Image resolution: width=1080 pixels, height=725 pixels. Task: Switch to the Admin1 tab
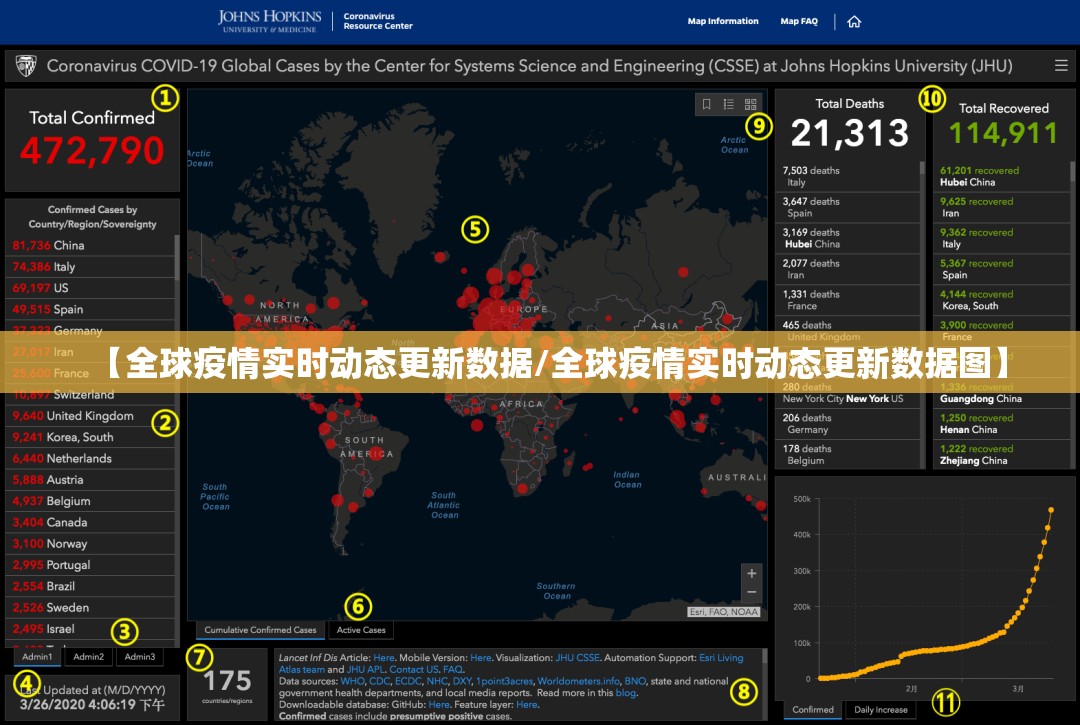37,657
